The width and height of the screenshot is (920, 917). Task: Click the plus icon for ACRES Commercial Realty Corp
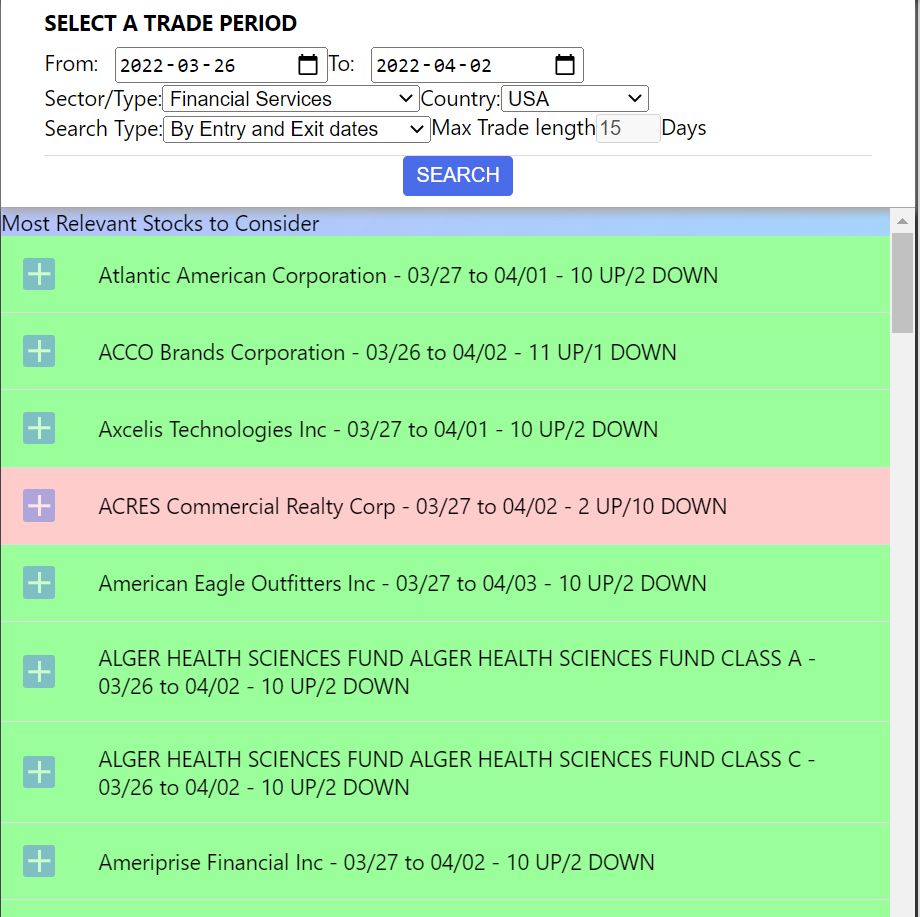coord(39,505)
